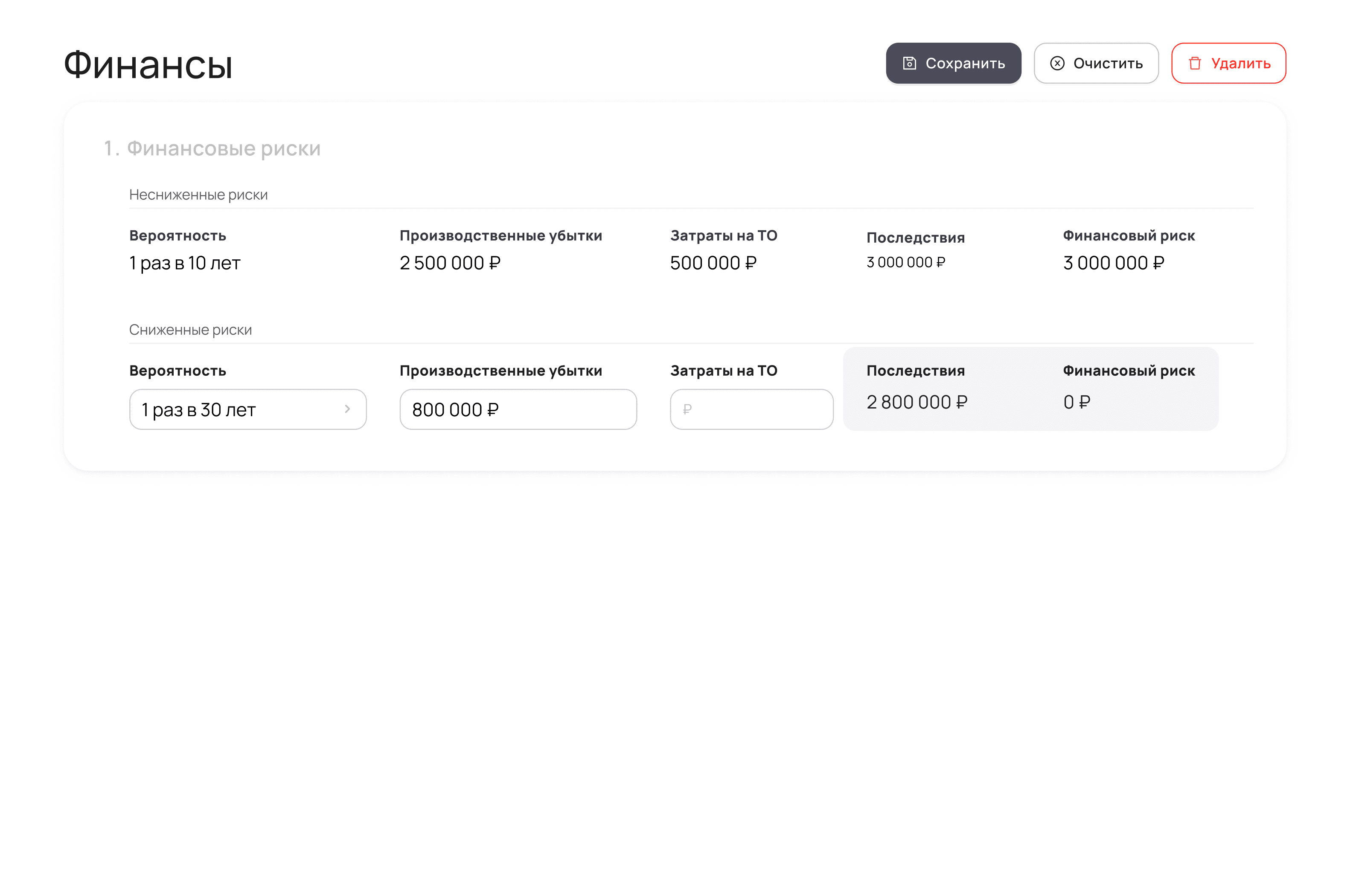
Task: Click the unreduced 500 000 ₽ maintenance cost value
Action: click(713, 264)
